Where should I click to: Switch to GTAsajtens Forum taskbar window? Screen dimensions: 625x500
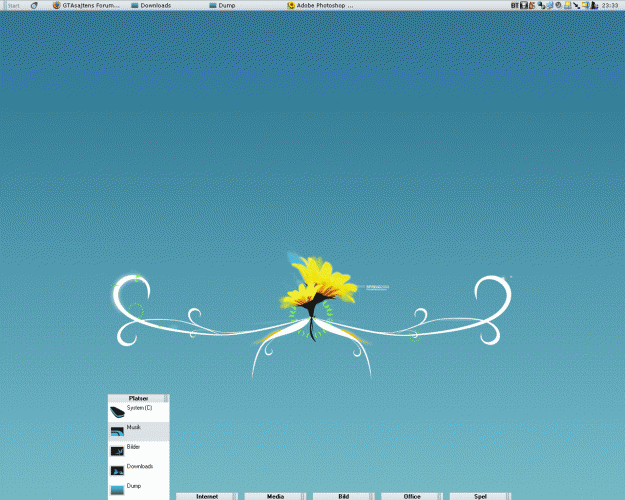(x=88, y=5)
